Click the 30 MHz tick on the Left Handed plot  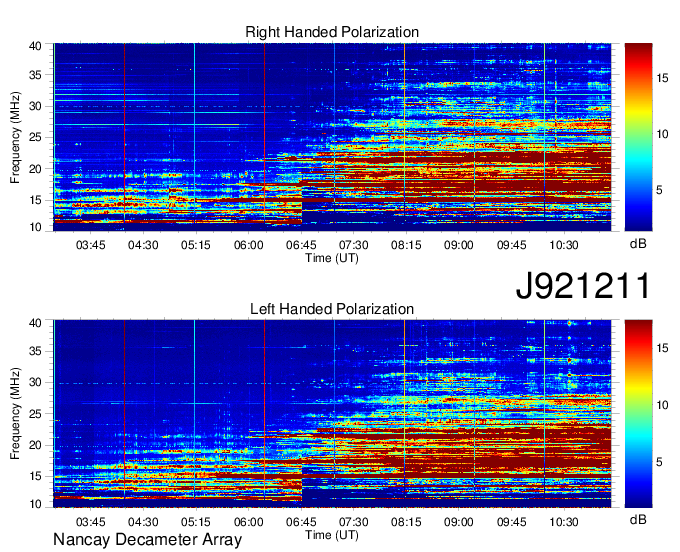click(x=35, y=382)
